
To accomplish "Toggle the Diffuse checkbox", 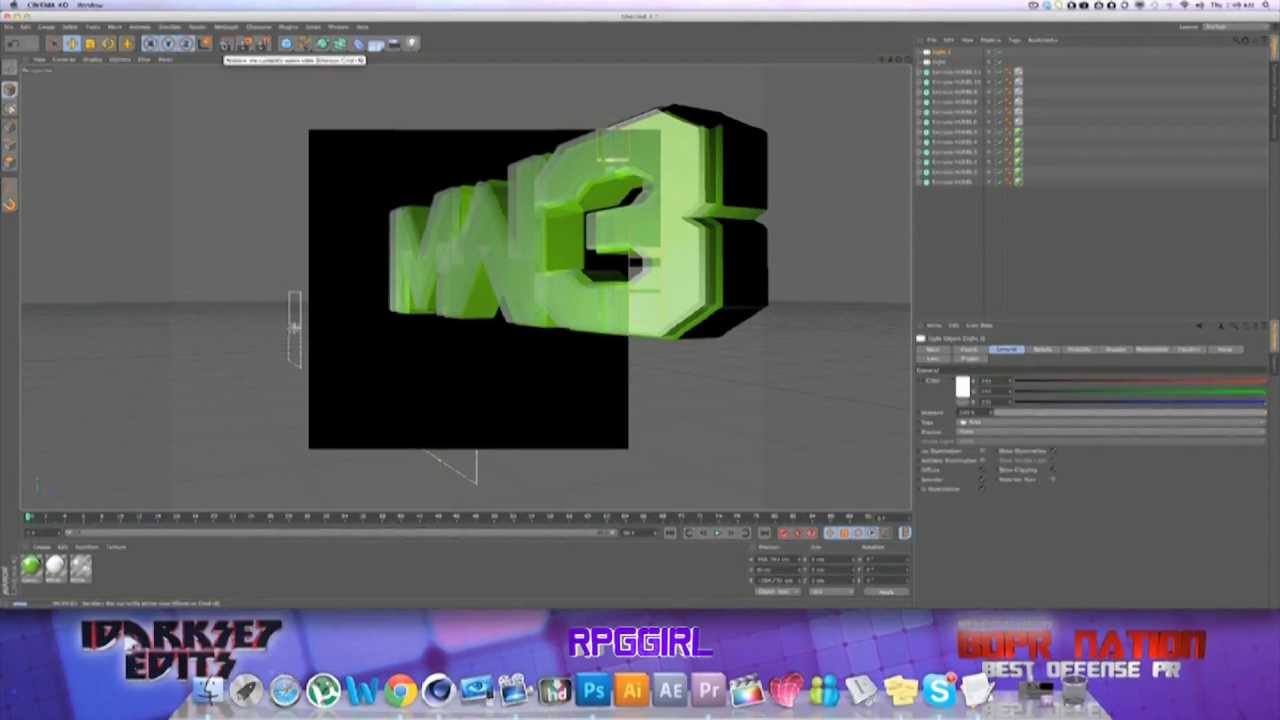I will (x=982, y=470).
